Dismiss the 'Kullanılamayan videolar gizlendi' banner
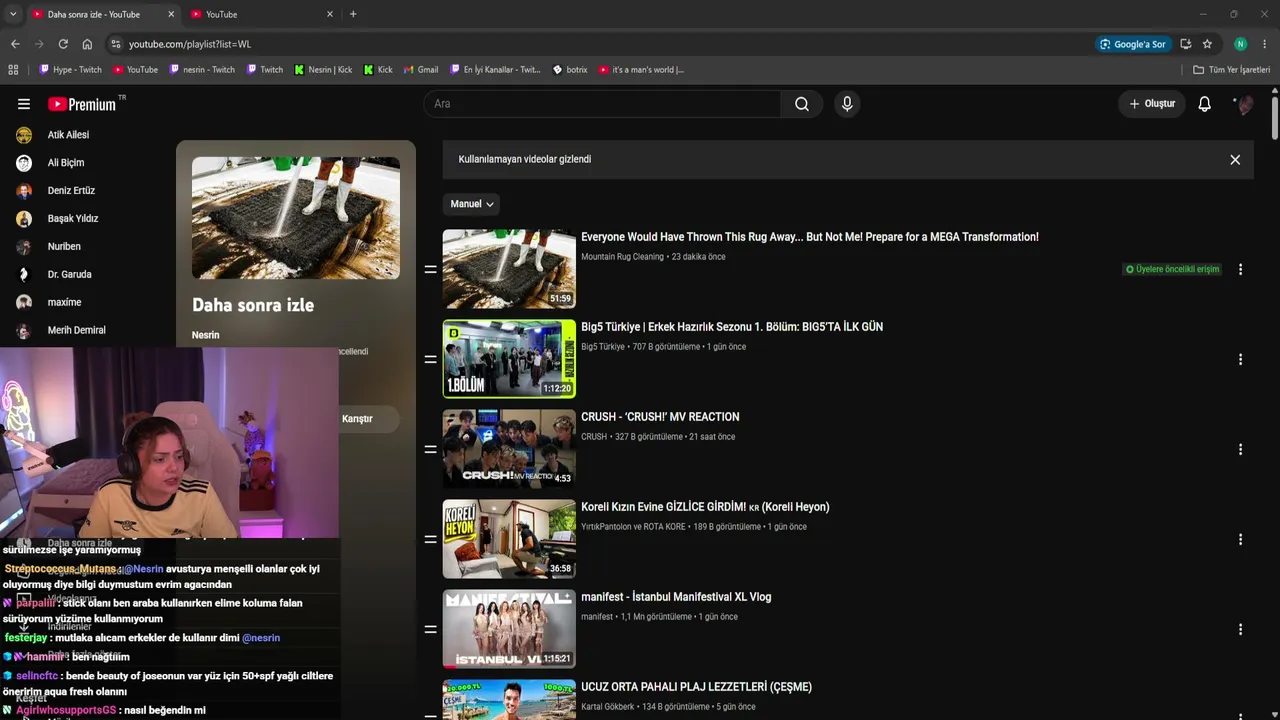 pos(1235,160)
